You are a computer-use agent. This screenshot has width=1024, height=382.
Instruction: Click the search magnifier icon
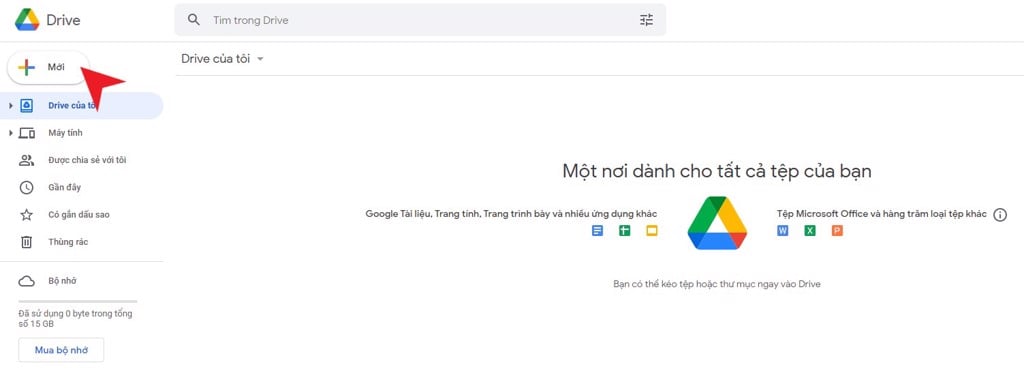tap(193, 20)
